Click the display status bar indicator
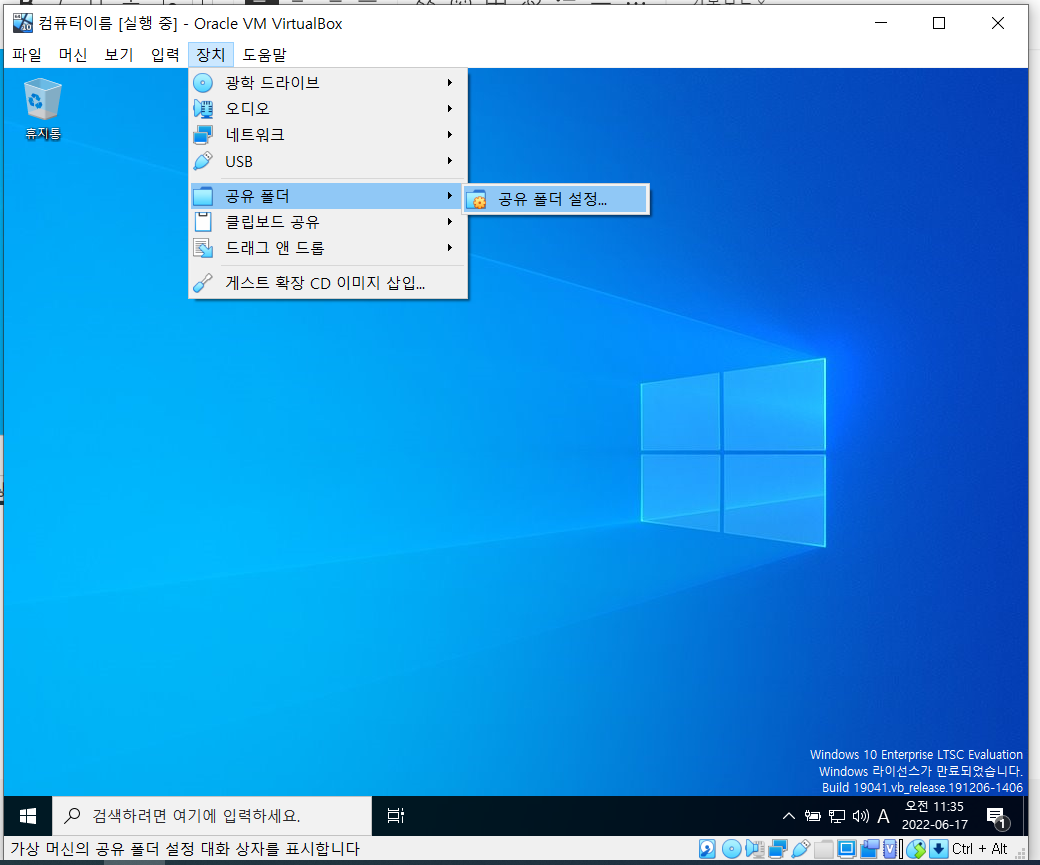The height and width of the screenshot is (865, 1040). [846, 849]
